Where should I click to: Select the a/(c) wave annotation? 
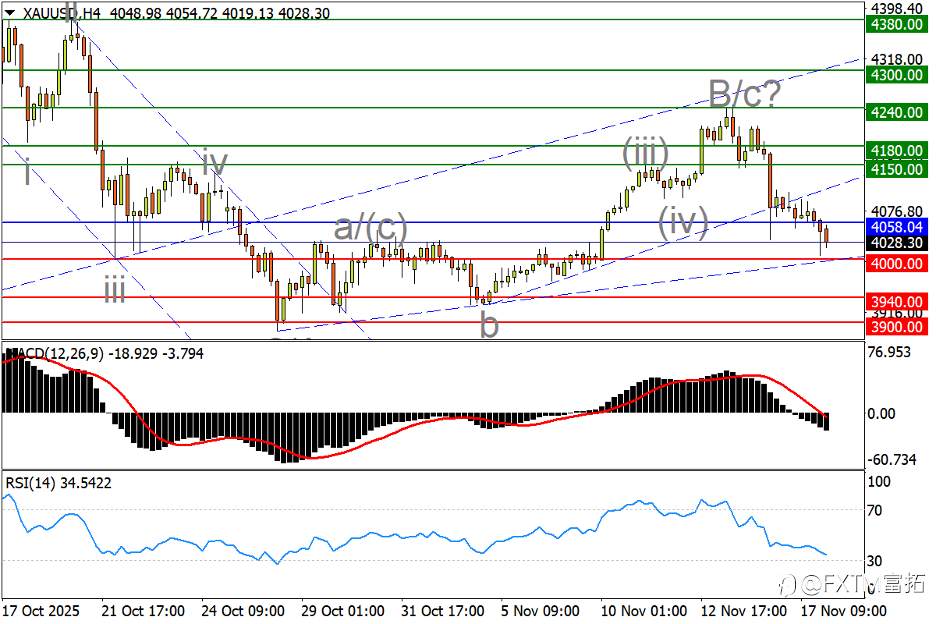click(x=370, y=228)
